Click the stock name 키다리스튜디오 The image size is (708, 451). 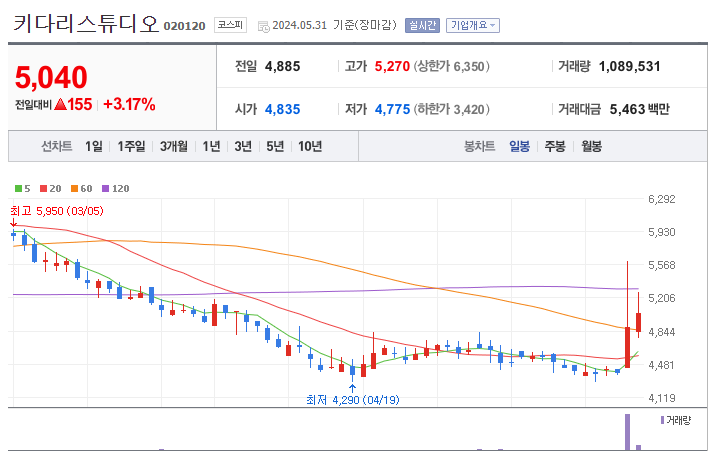click(x=86, y=24)
